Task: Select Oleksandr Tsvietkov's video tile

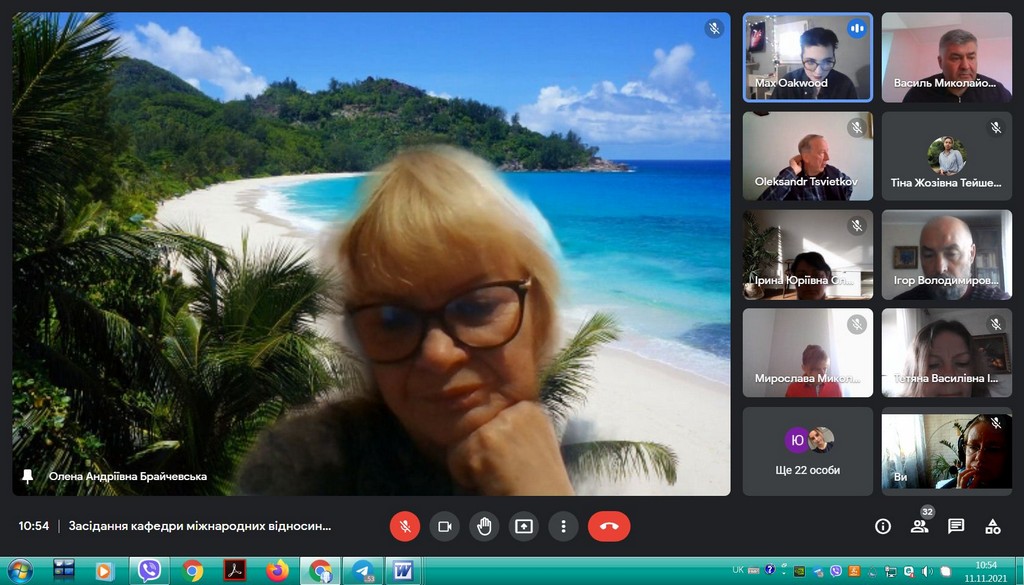Action: (x=807, y=155)
